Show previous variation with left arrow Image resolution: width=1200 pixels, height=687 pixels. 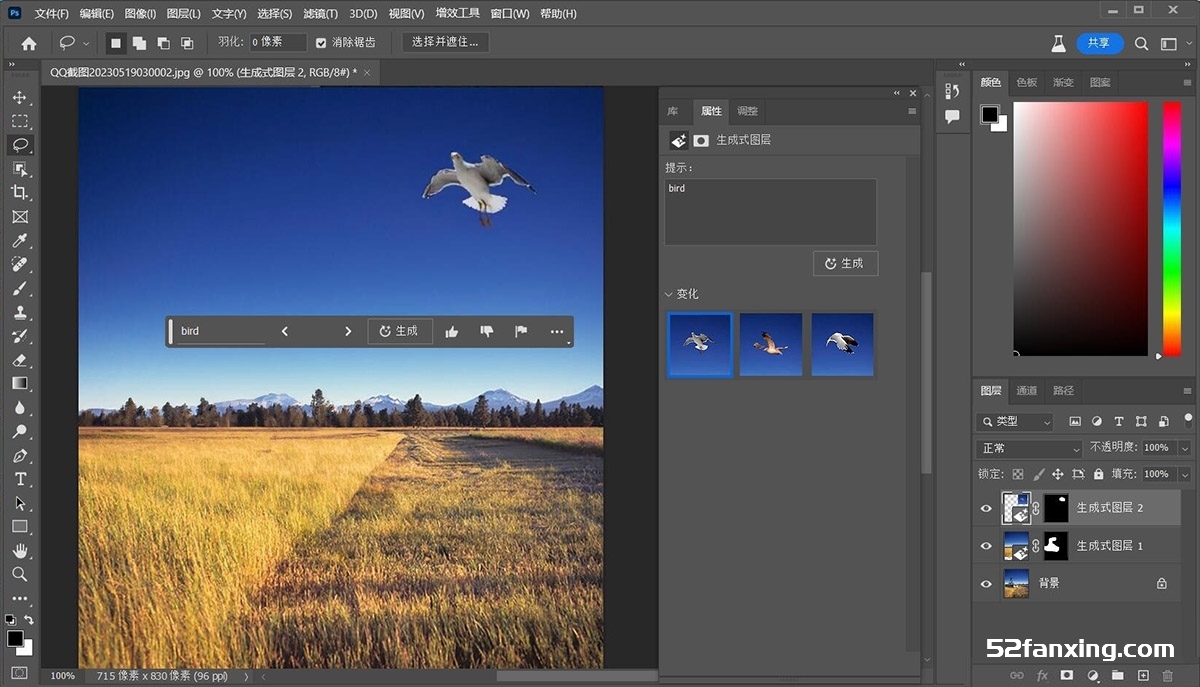click(285, 331)
